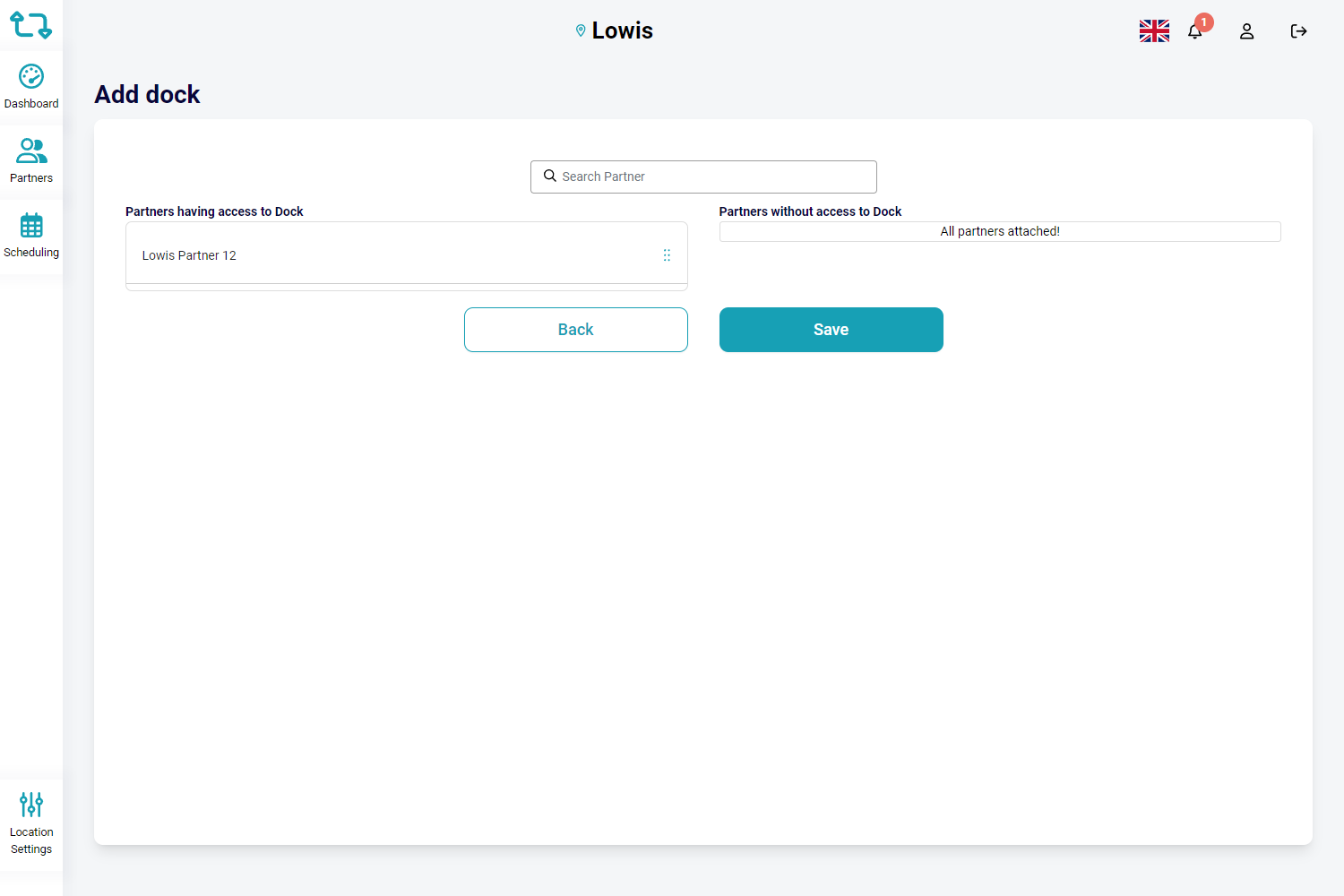The image size is (1344, 896).
Task: Click the 'Add dock' page heading
Action: 148,94
